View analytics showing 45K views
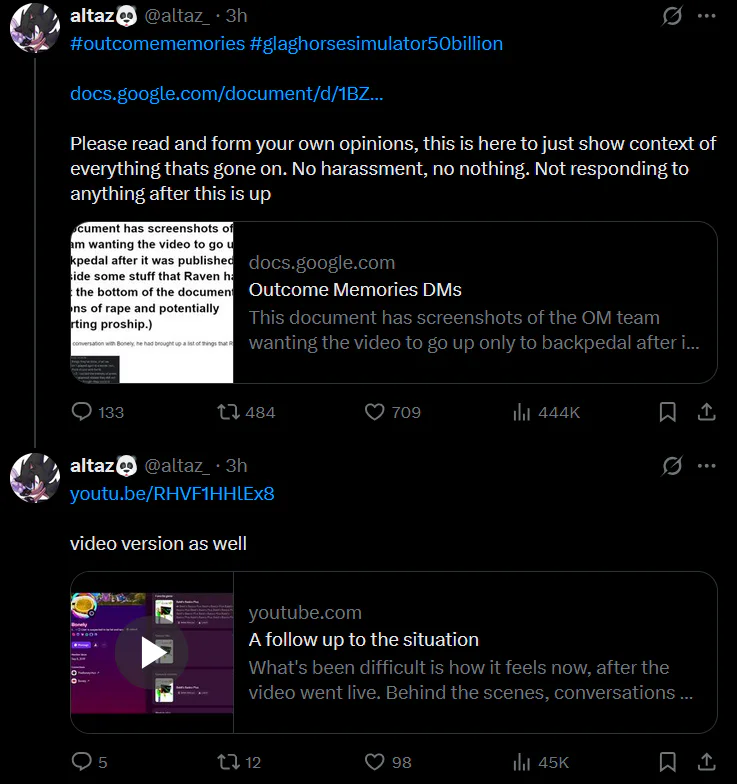Image resolution: width=737 pixels, height=784 pixels. point(521,762)
